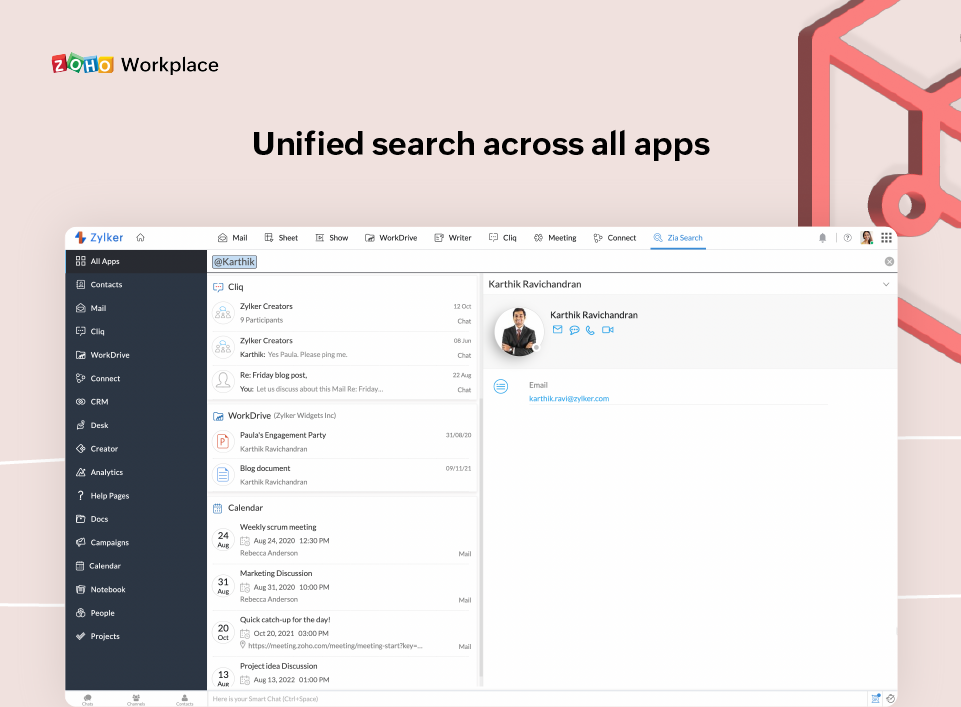Open the apps grid at top right
This screenshot has height=707, width=961.
pos(886,237)
